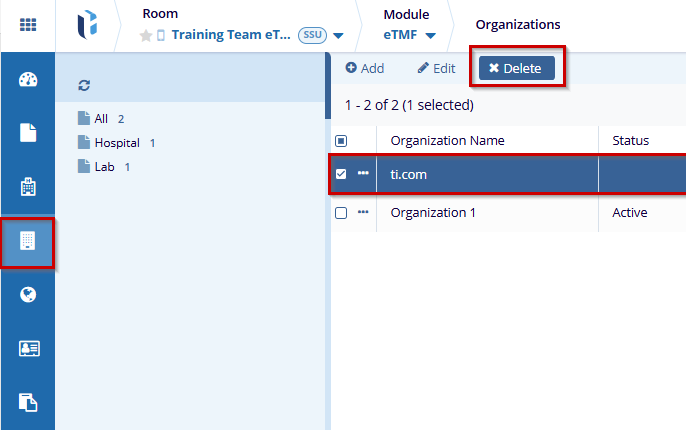Image resolution: width=686 pixels, height=430 pixels.
Task: Open the ti.com row actions ellipsis menu
Action: click(363, 173)
